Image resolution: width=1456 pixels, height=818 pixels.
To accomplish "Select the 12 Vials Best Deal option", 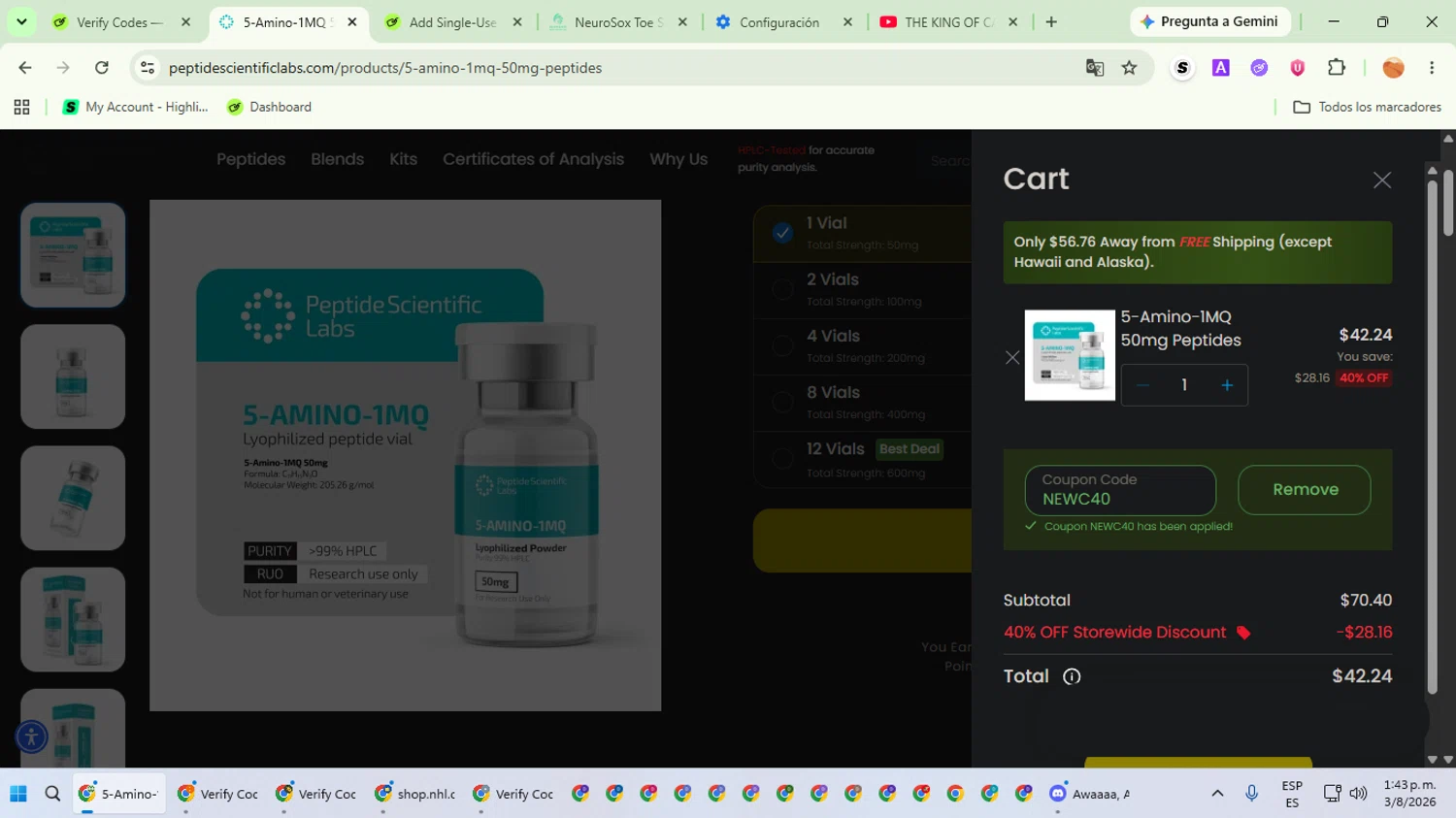I will tap(862, 459).
